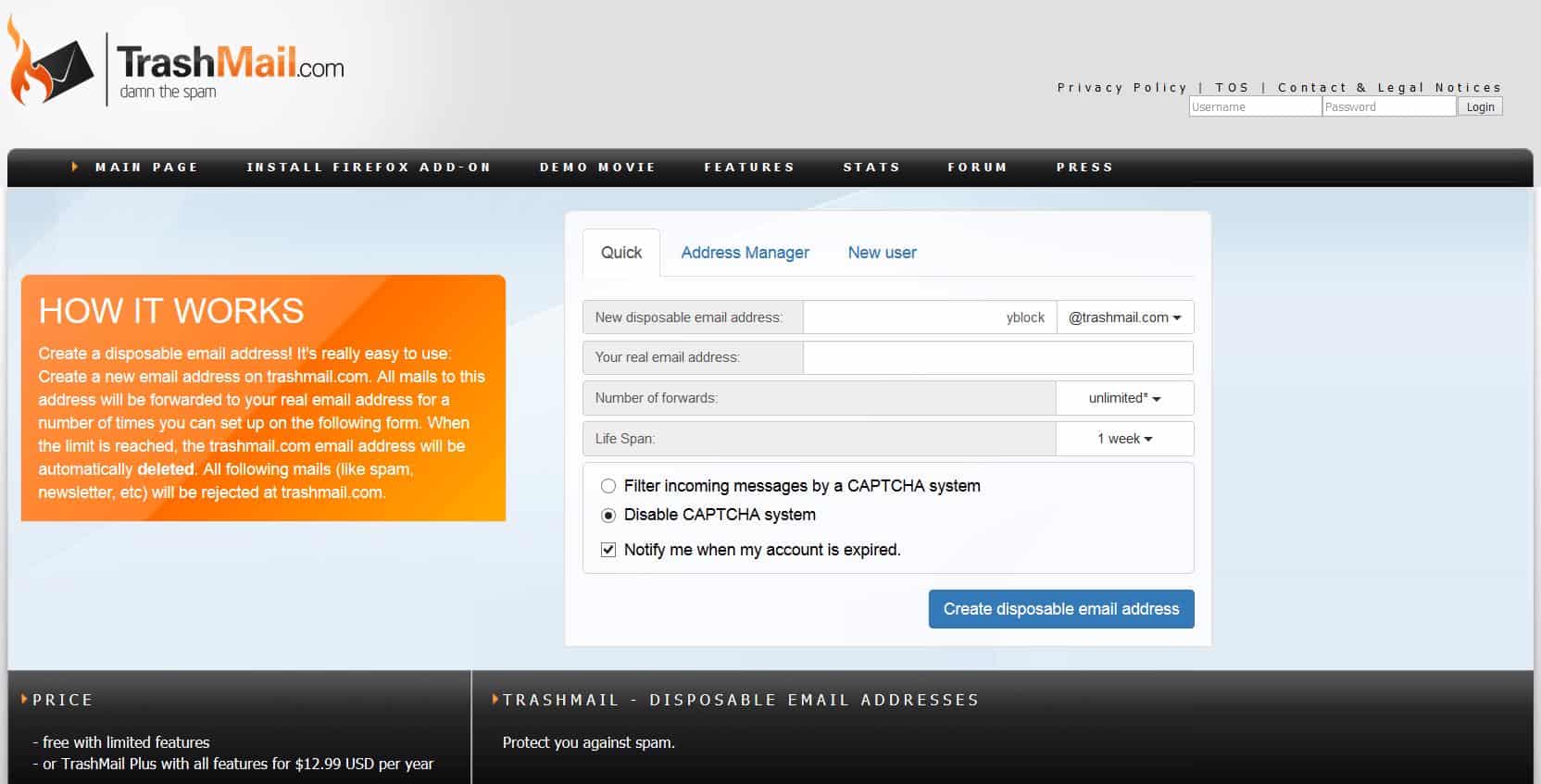1541x784 pixels.
Task: Click the 'Life Span:' label
Action: pyautogui.click(x=624, y=439)
